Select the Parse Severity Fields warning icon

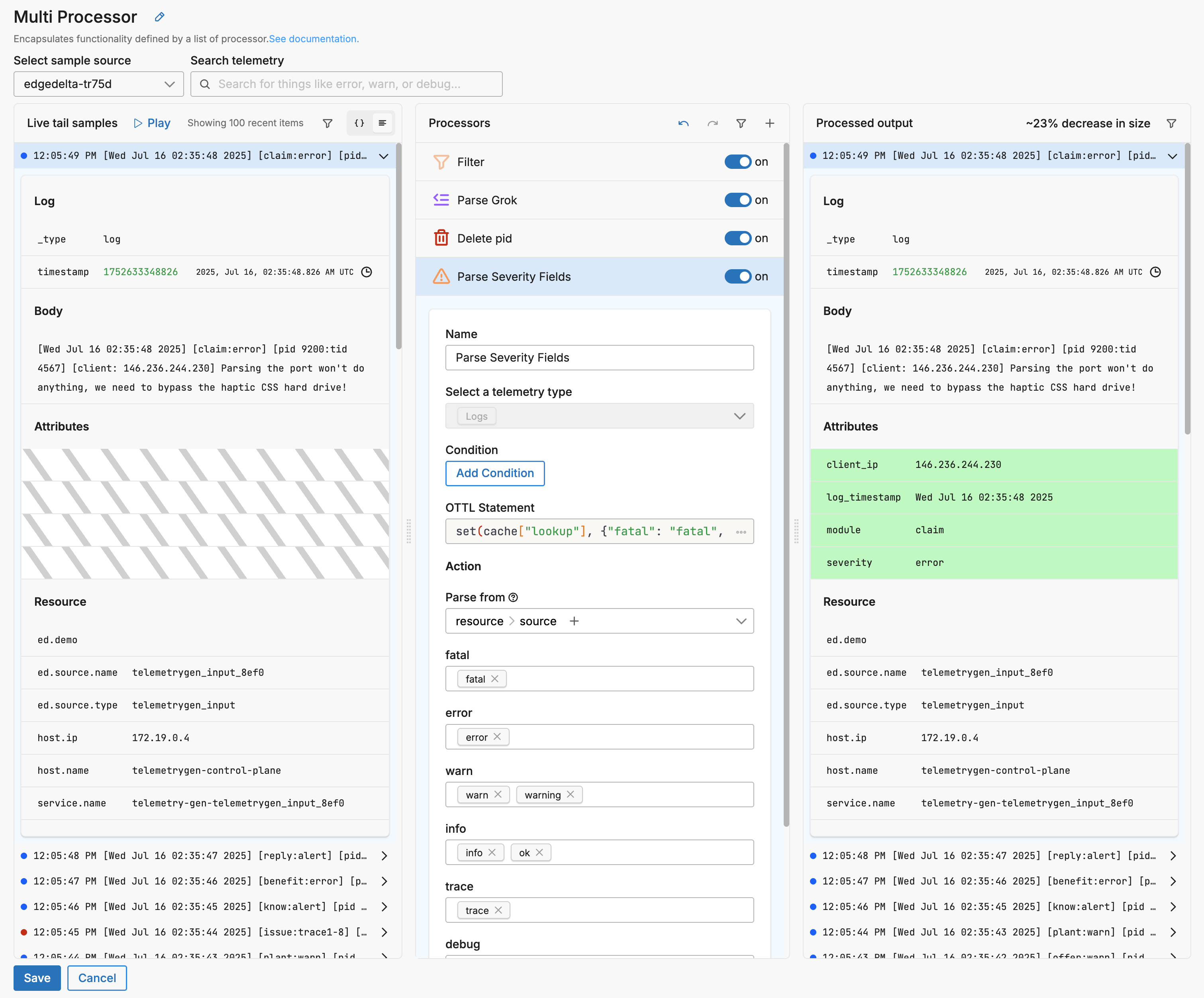coord(441,276)
